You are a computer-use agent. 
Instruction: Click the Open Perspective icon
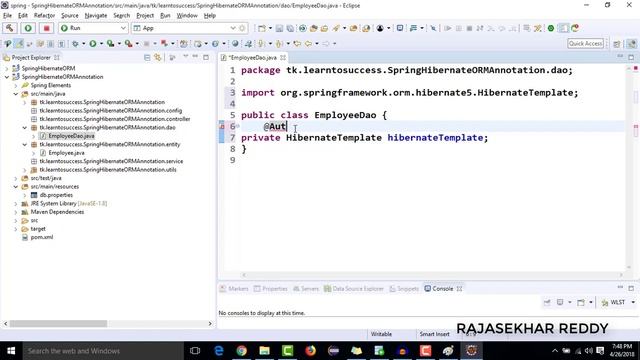click(x=617, y=44)
